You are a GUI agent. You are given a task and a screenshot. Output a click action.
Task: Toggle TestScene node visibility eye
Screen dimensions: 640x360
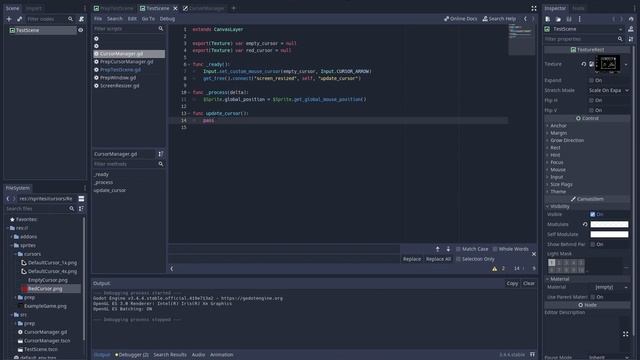(x=80, y=30)
